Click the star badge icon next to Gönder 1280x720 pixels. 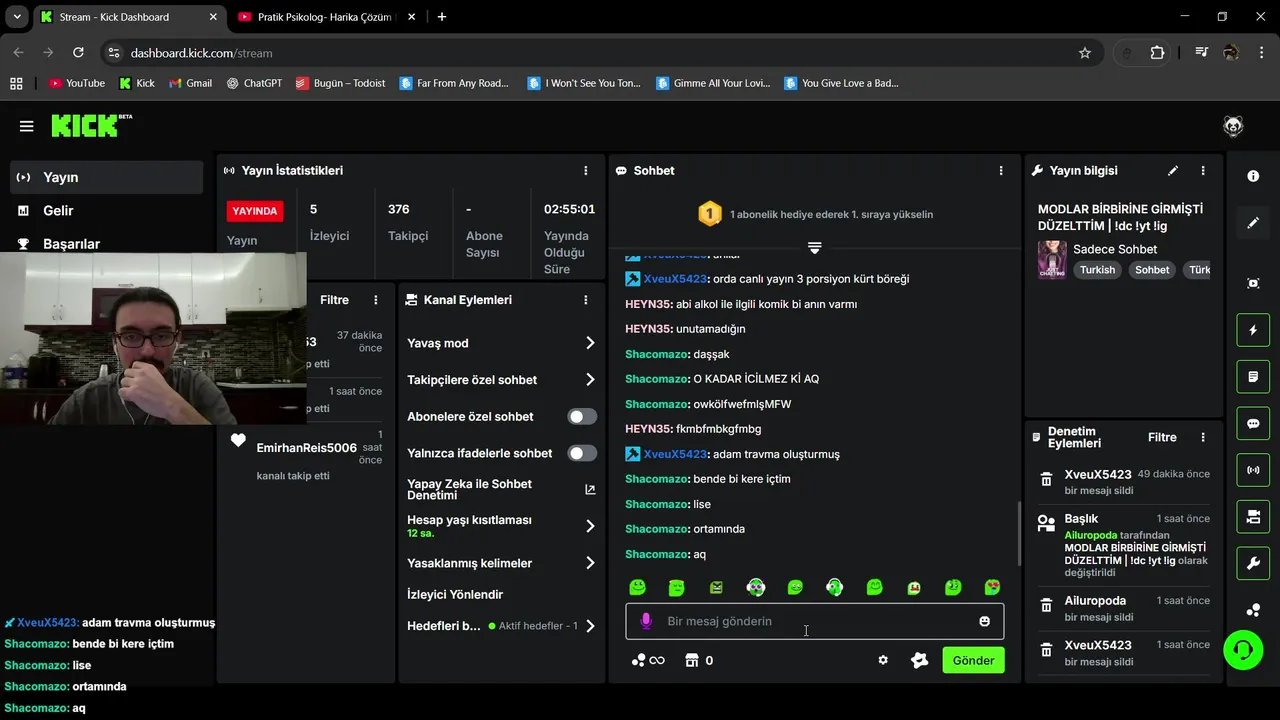click(x=920, y=660)
